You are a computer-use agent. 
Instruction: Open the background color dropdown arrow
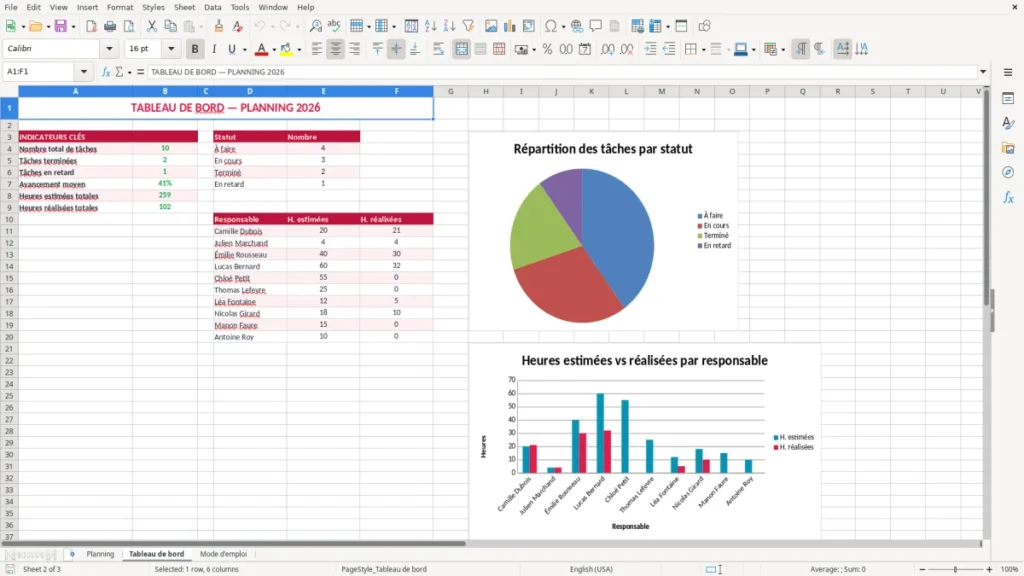pos(299,50)
